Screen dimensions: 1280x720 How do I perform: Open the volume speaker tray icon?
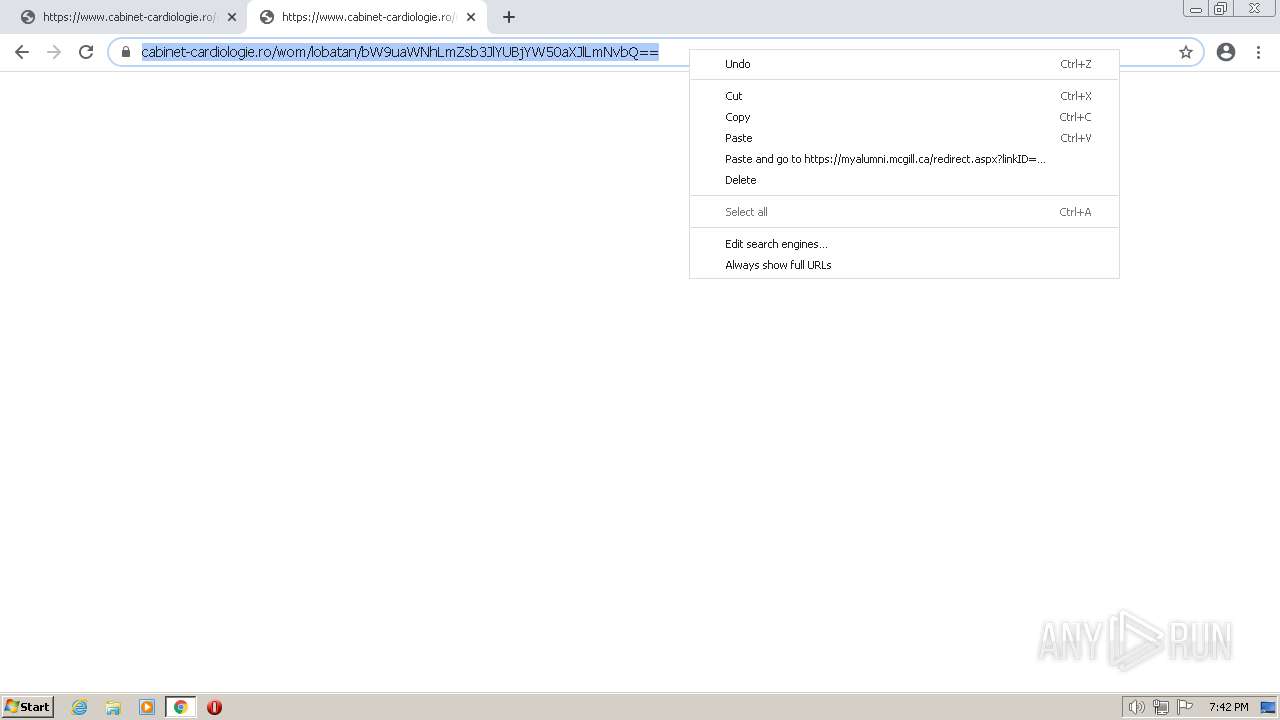point(1136,707)
